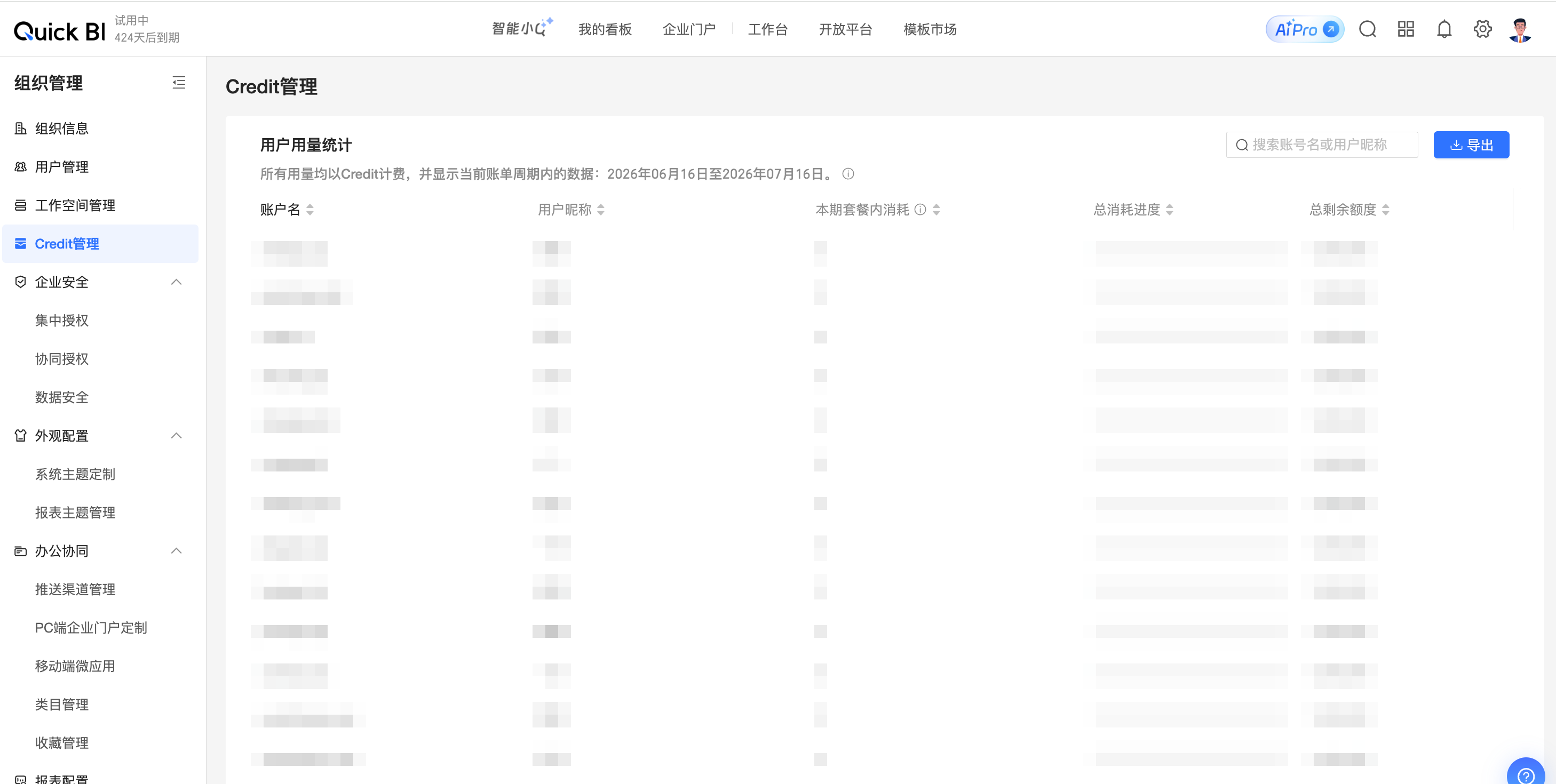Go to 我的看板
Viewport: 1556px width, 784px height.
tap(605, 29)
